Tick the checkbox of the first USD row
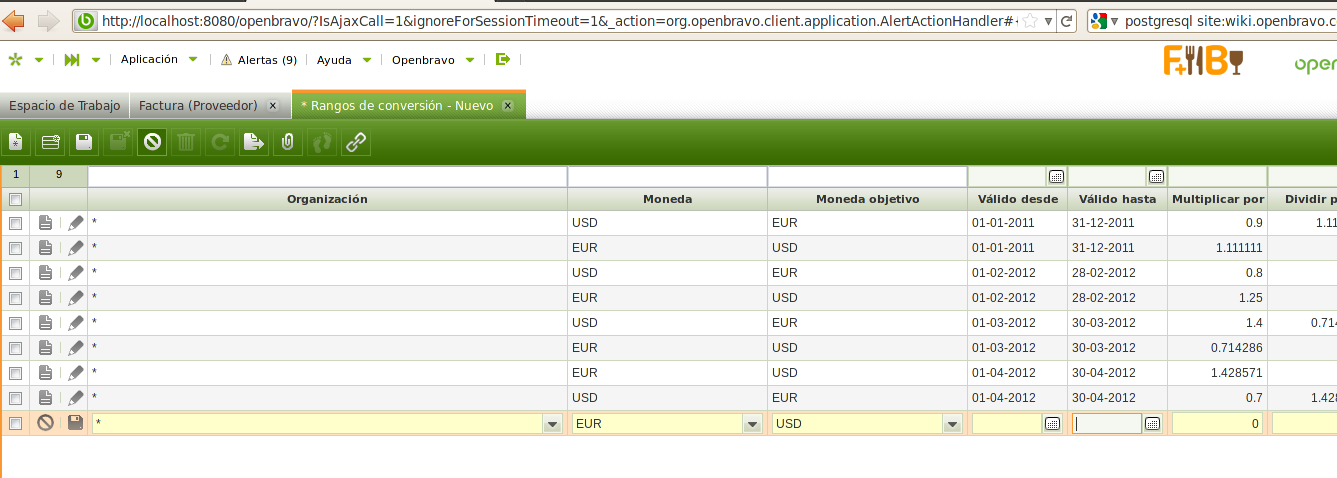 [x=15, y=223]
